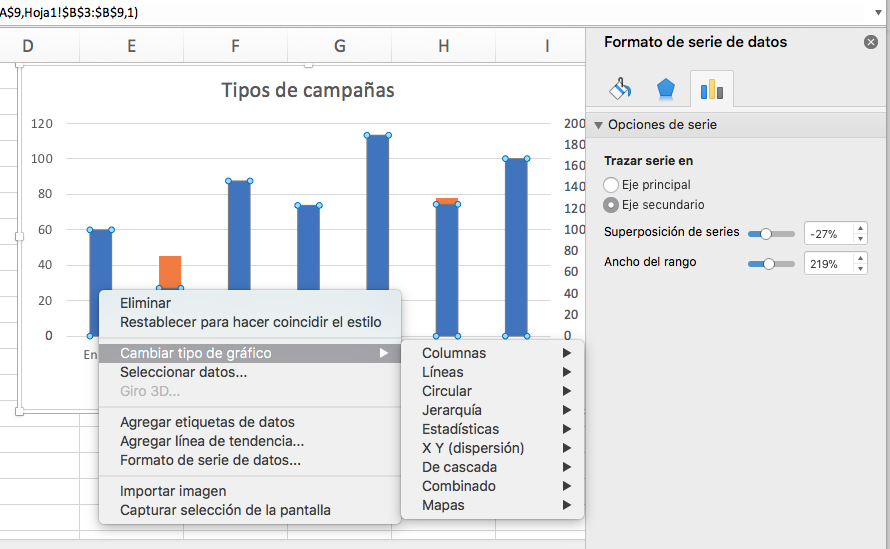Click the formula bar text
The image size is (890, 549).
pos(69,12)
